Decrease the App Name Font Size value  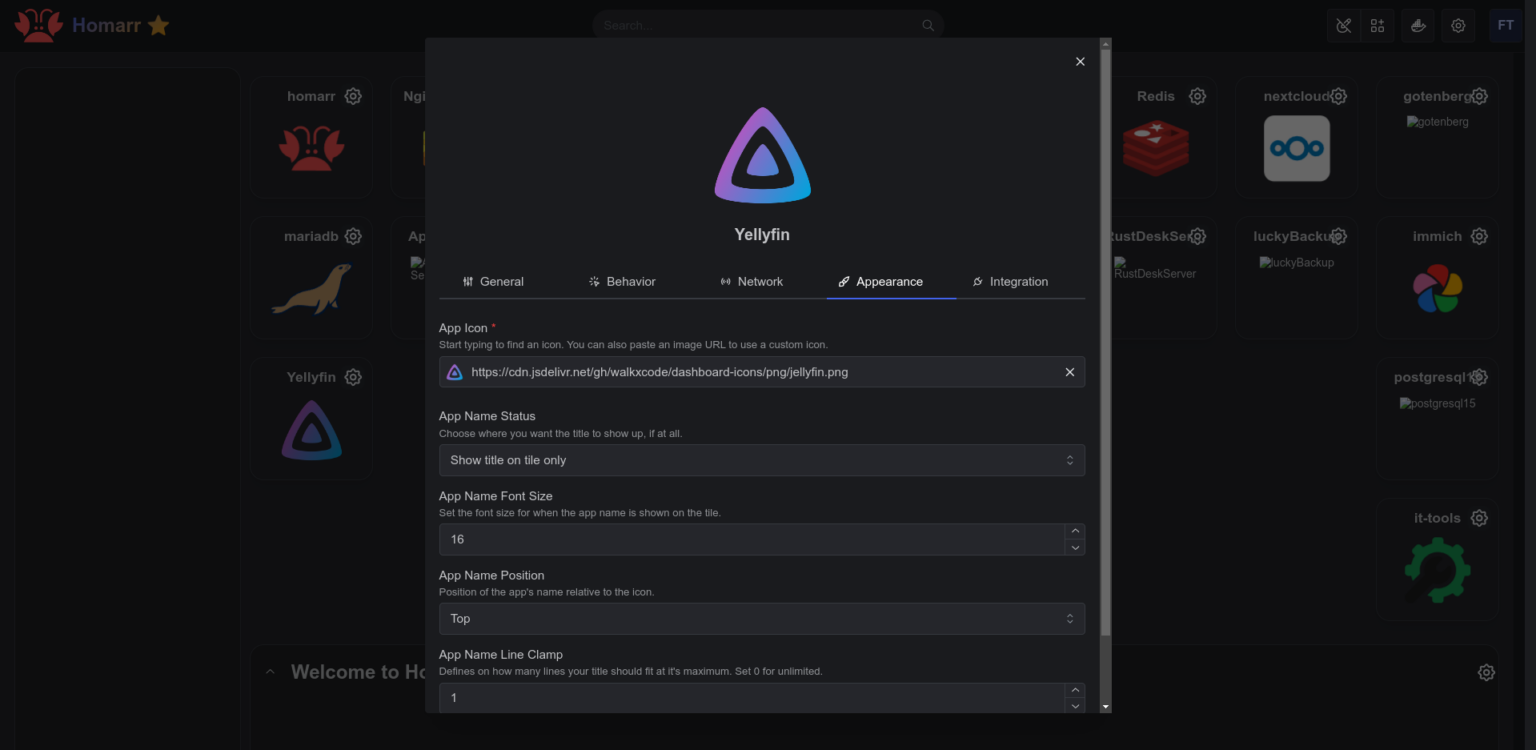point(1075,547)
